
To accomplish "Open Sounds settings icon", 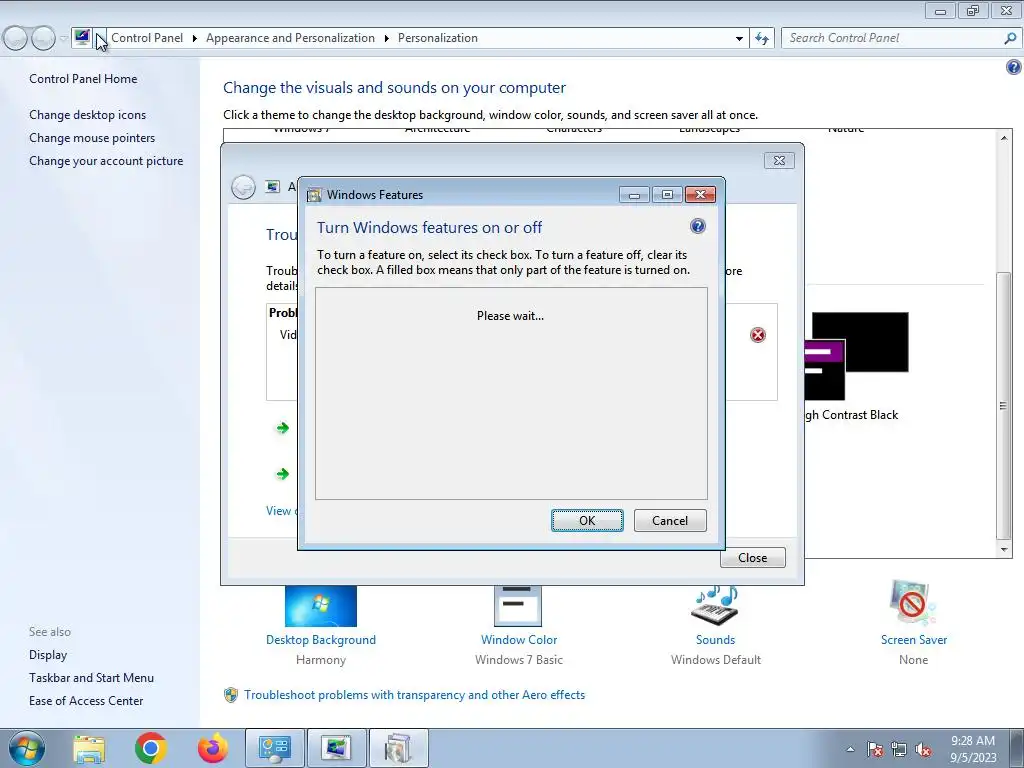I will click(x=715, y=606).
